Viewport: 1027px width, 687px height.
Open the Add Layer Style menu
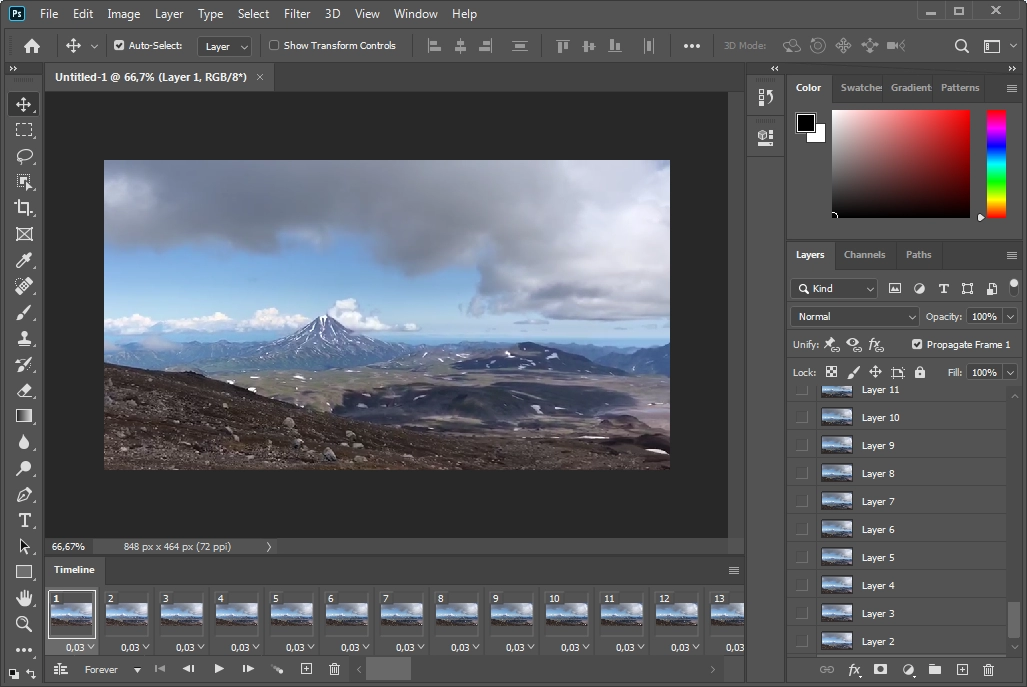point(853,670)
